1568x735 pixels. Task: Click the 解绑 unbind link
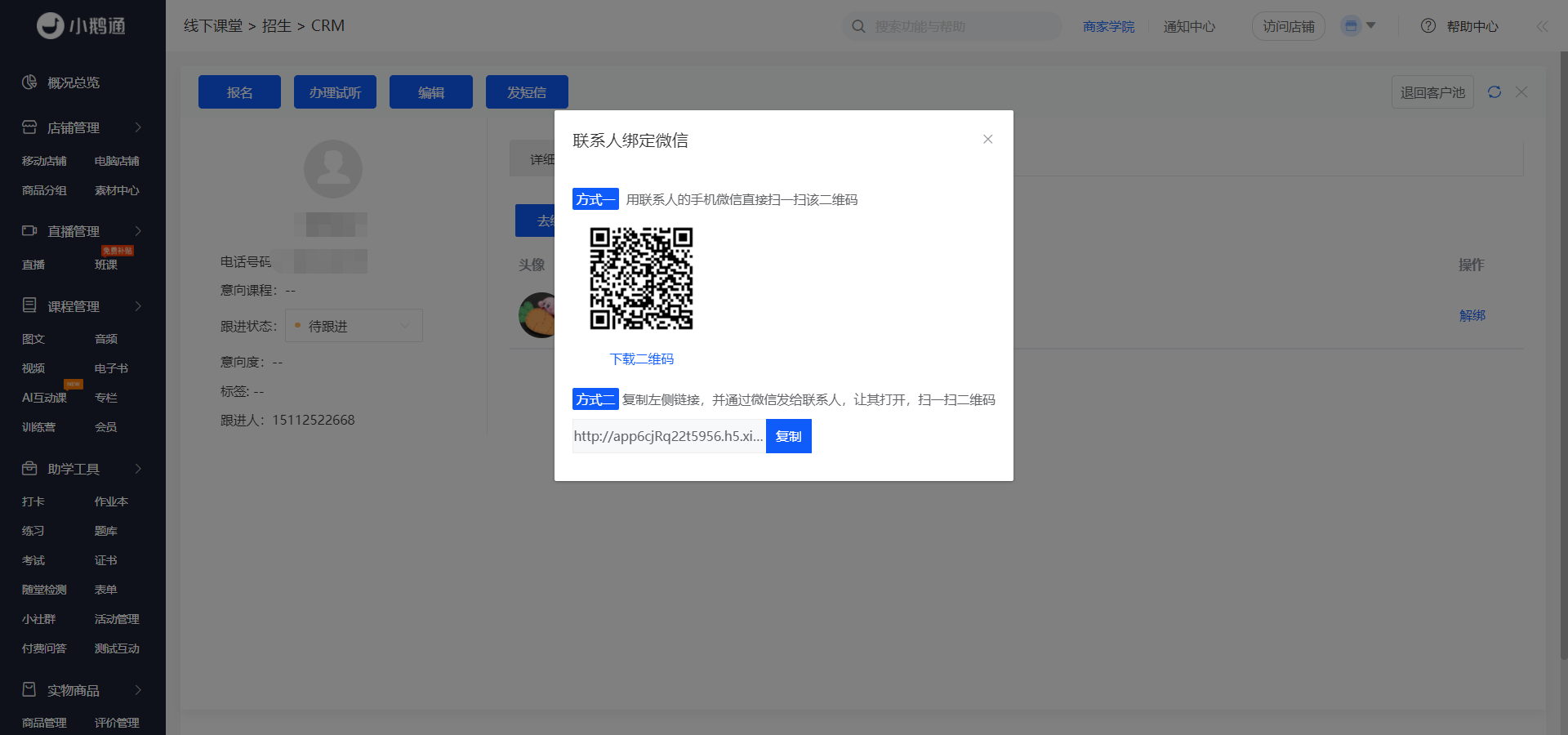(x=1472, y=315)
